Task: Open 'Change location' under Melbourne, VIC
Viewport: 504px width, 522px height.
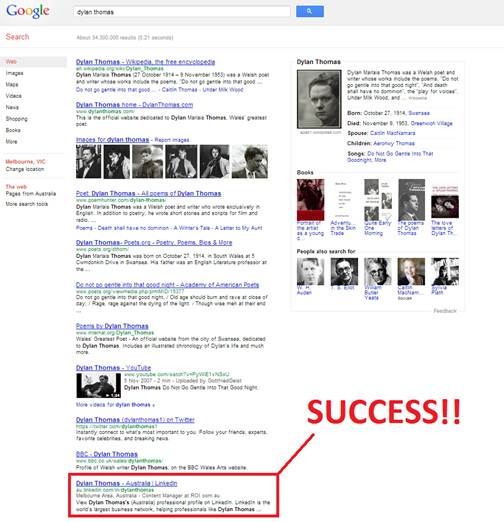Action: pyautogui.click(x=25, y=169)
